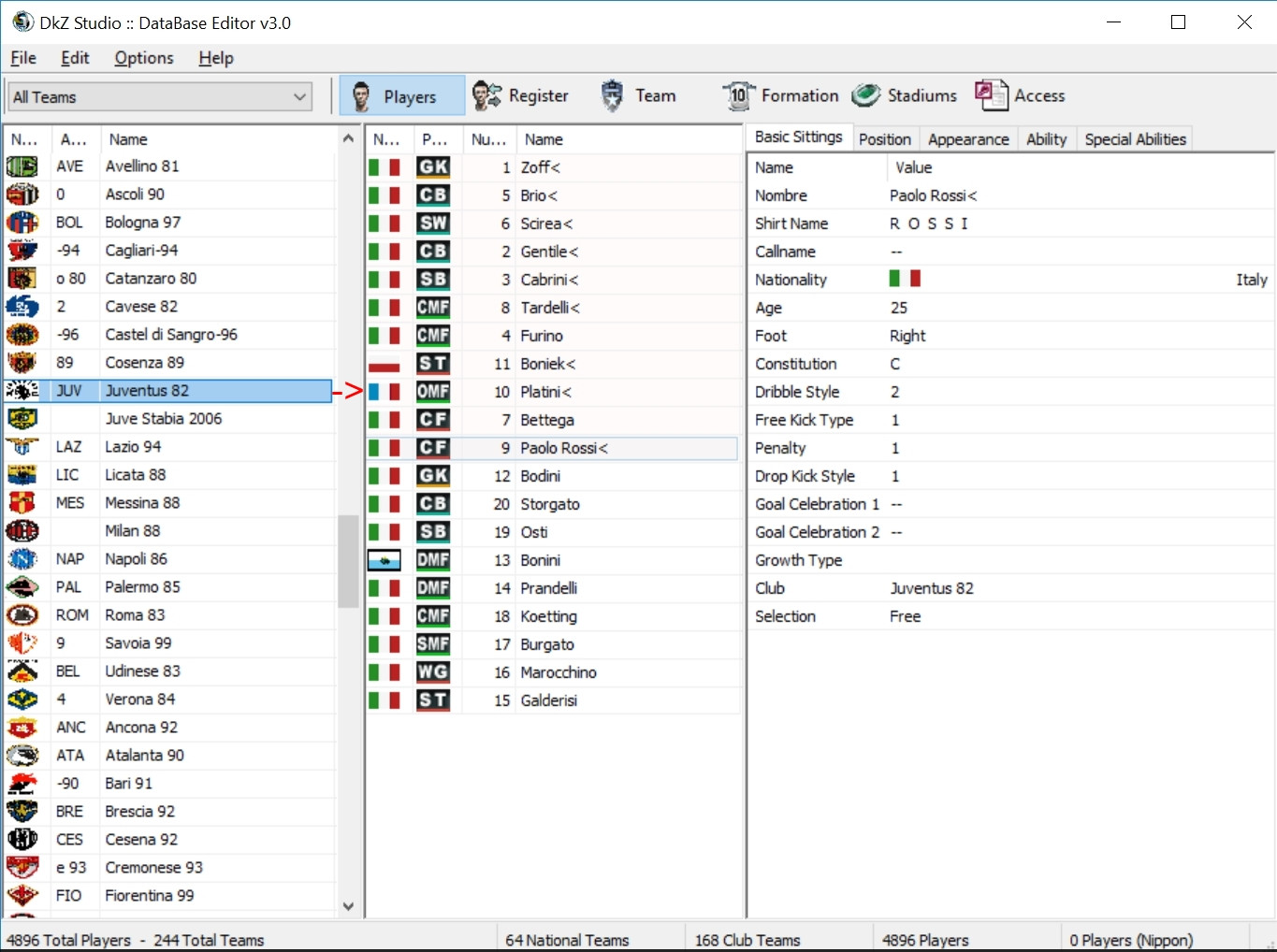The height and width of the screenshot is (952, 1277).
Task: Switch to the Basic Sittings tab
Action: point(799,137)
